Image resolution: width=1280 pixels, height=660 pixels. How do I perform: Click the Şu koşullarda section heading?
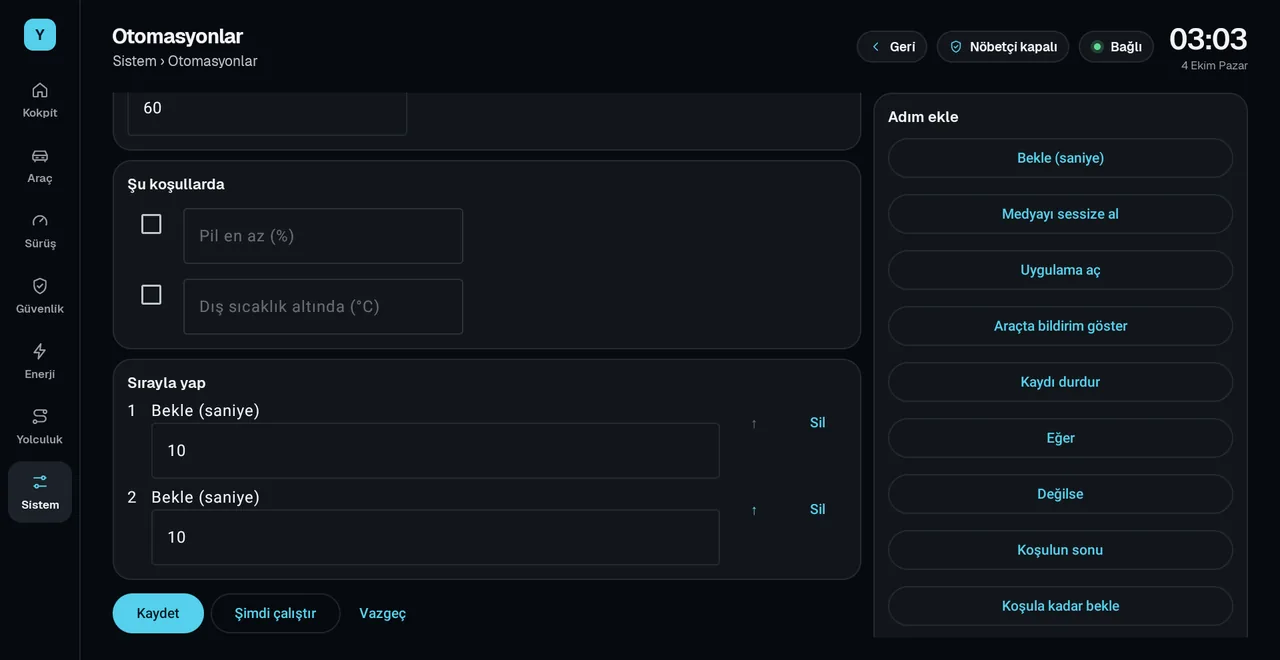pos(176,185)
